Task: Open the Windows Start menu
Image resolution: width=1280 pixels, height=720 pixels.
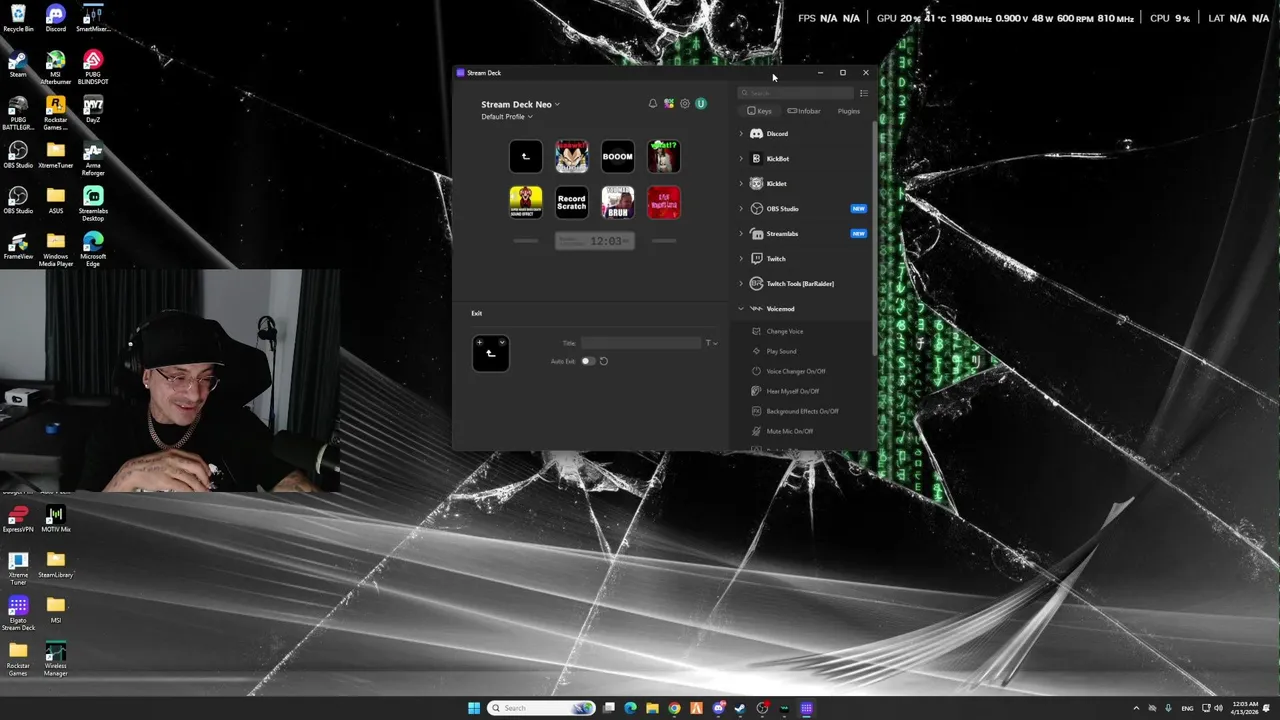Action: point(474,708)
